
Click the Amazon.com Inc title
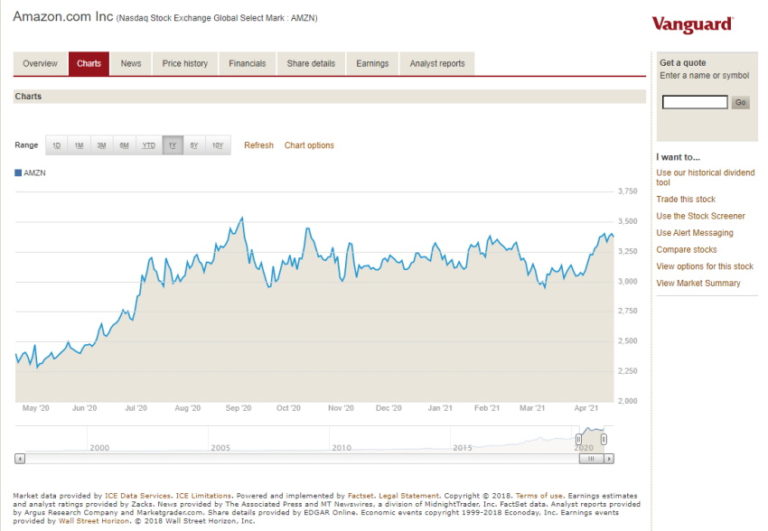(63, 17)
